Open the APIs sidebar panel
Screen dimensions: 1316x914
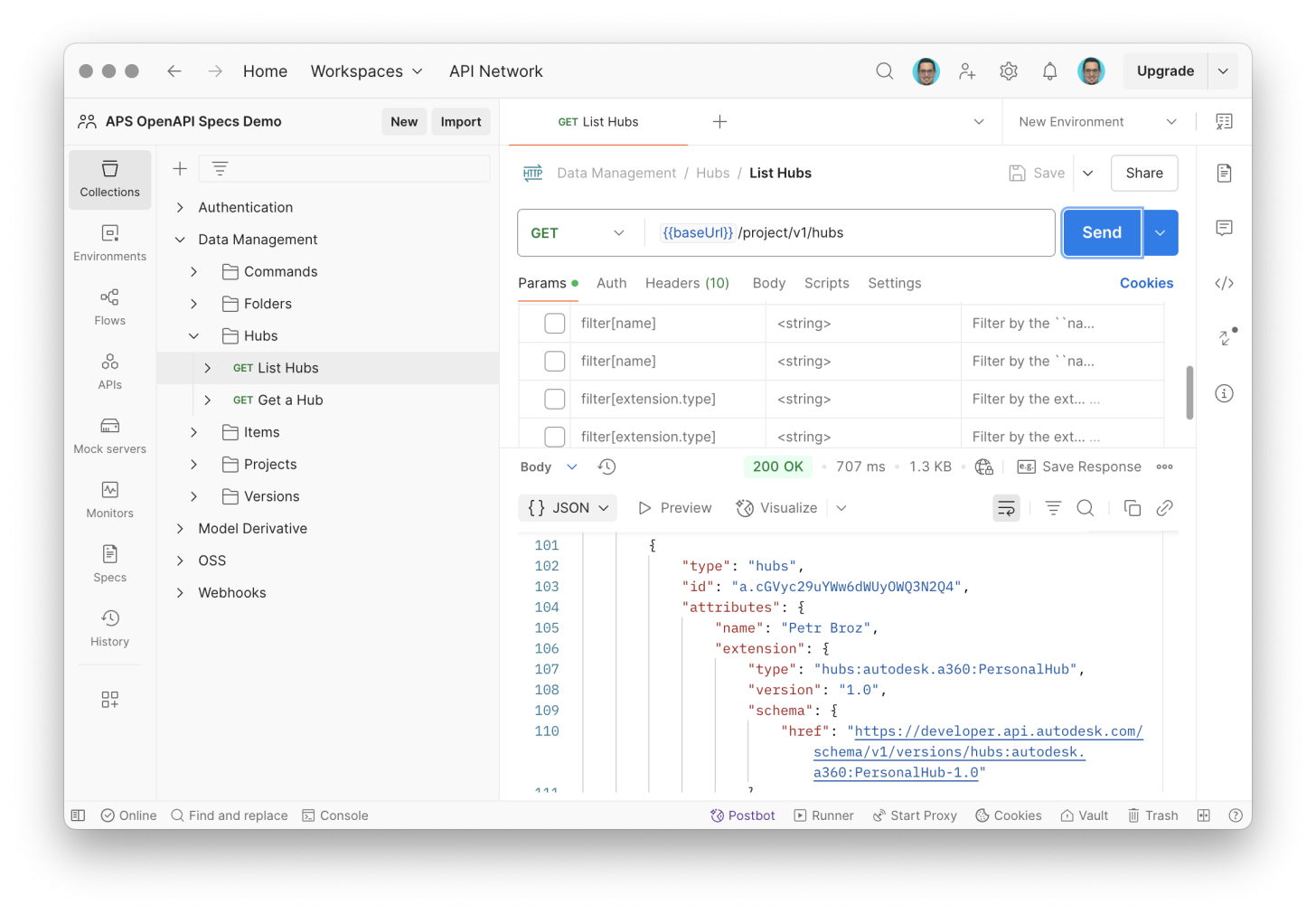(x=109, y=372)
